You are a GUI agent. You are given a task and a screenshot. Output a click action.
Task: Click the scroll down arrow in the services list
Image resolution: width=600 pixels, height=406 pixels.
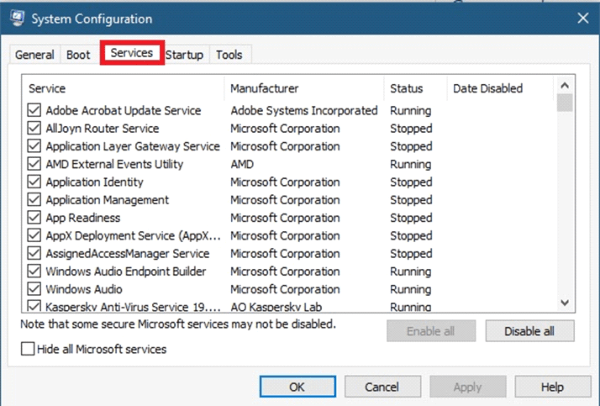(x=565, y=303)
